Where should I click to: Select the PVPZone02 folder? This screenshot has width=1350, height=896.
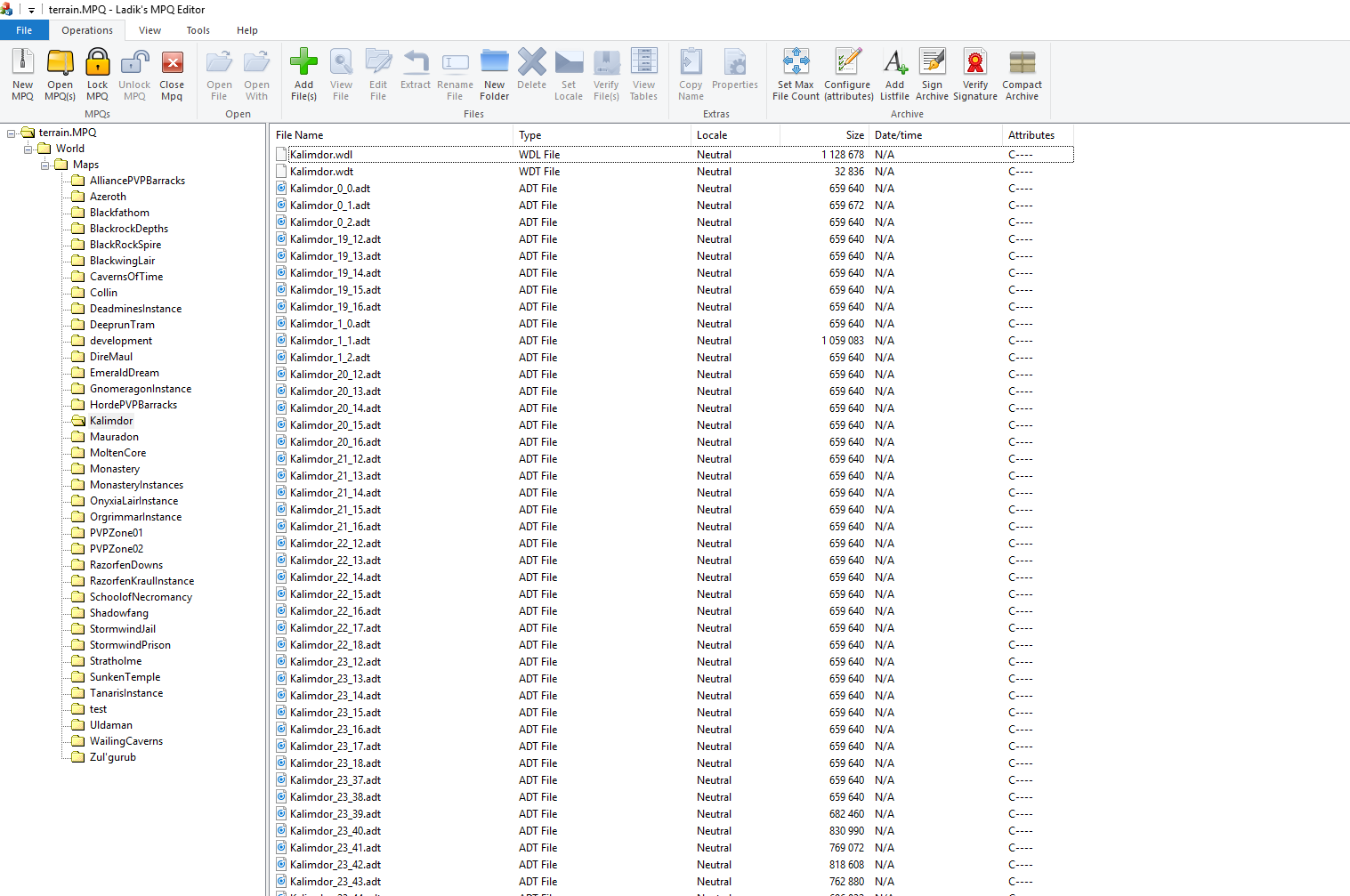click(x=116, y=549)
